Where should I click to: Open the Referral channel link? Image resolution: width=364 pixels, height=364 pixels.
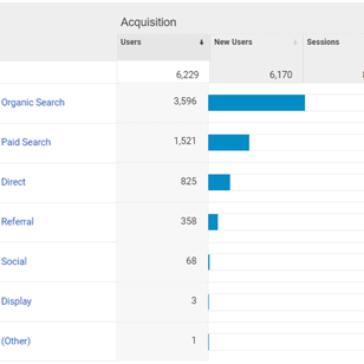17,222
